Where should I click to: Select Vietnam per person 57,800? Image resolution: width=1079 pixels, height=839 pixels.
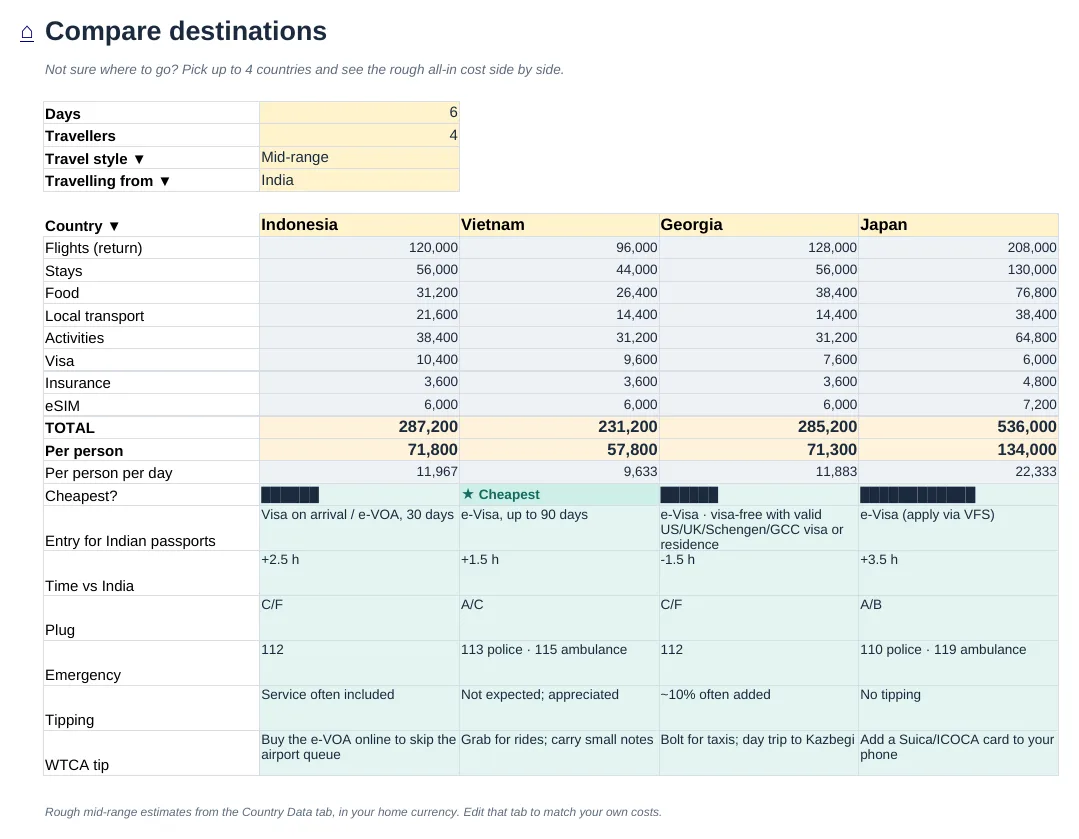(559, 449)
